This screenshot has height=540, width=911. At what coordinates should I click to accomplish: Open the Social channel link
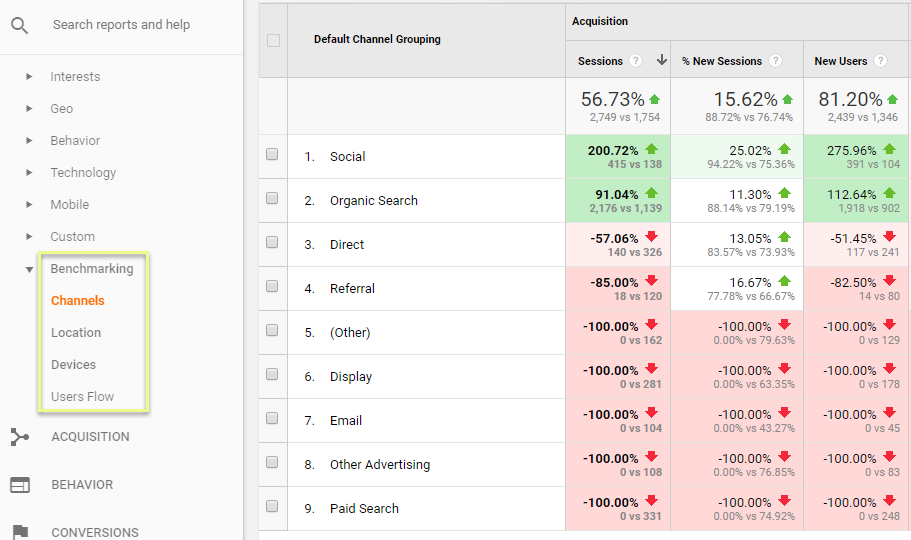point(347,156)
